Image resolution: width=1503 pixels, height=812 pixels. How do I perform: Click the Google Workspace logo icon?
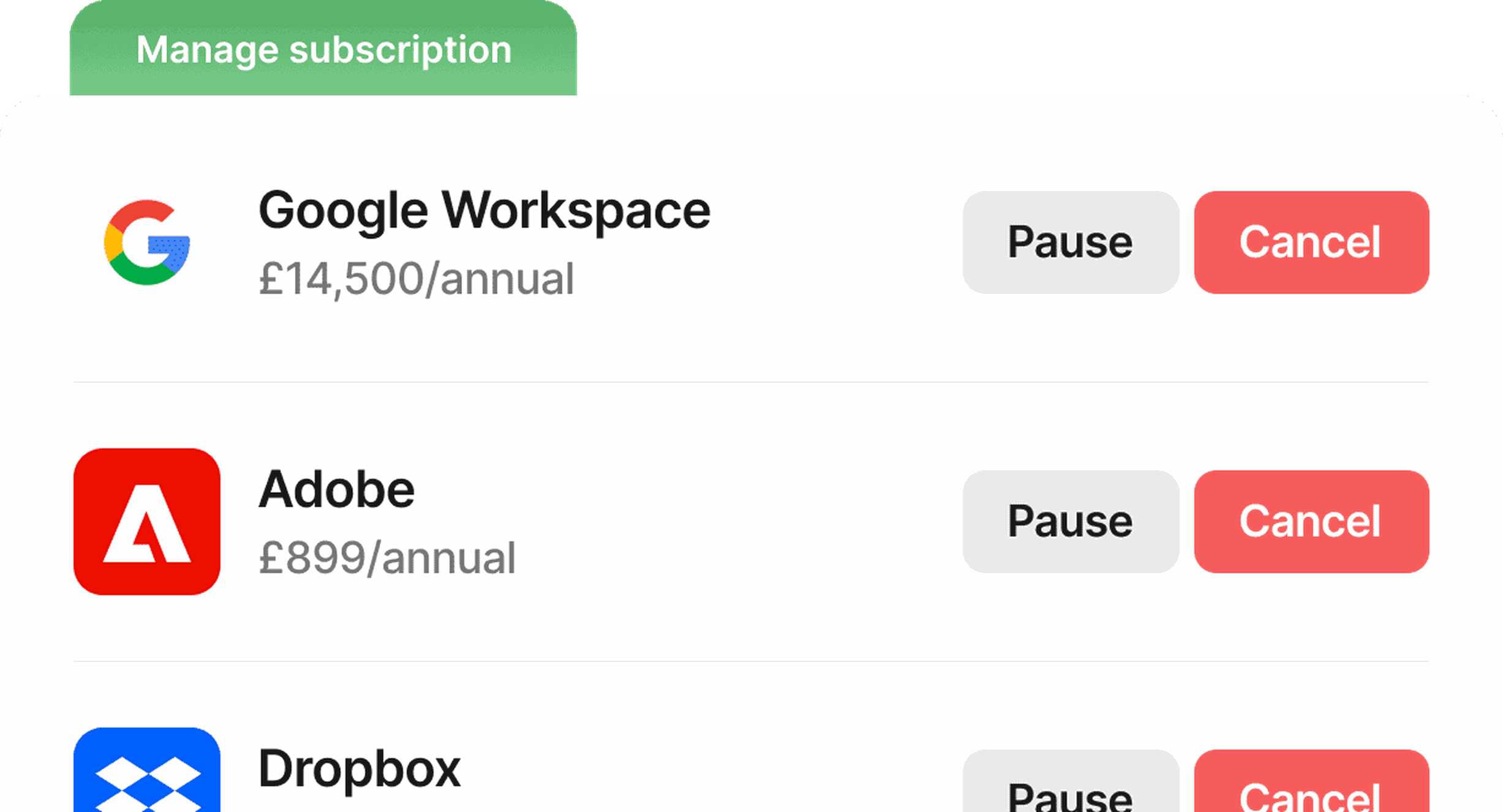147,242
